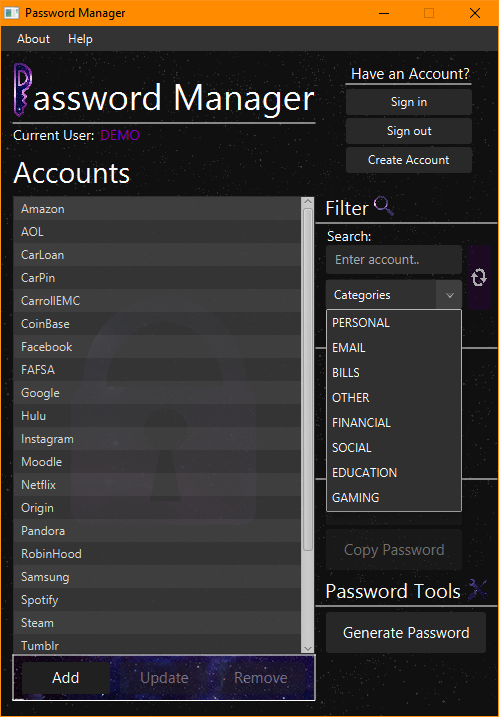499x717 pixels.
Task: Close the Password Manager window
Action: (475, 13)
